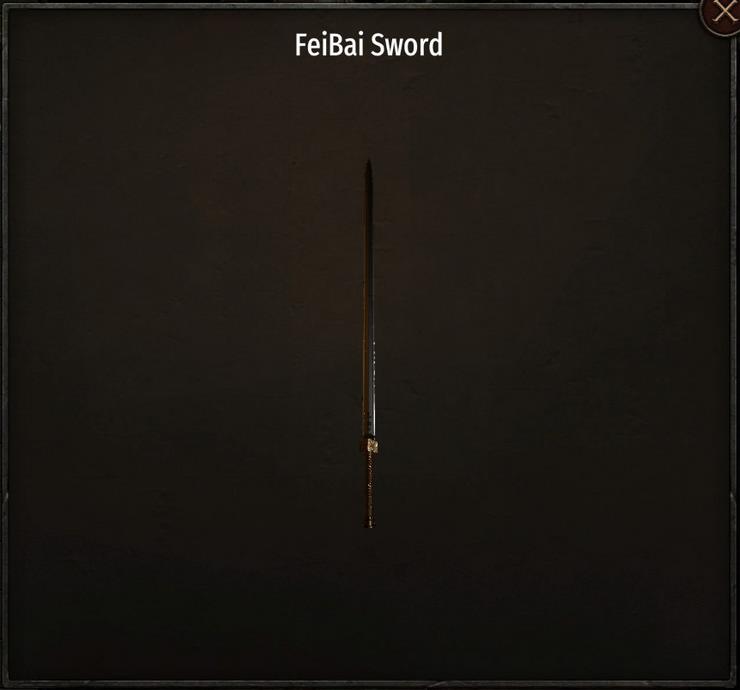The height and width of the screenshot is (690, 740).
Task: Click the round X emblem at the corner
Action: point(723,13)
